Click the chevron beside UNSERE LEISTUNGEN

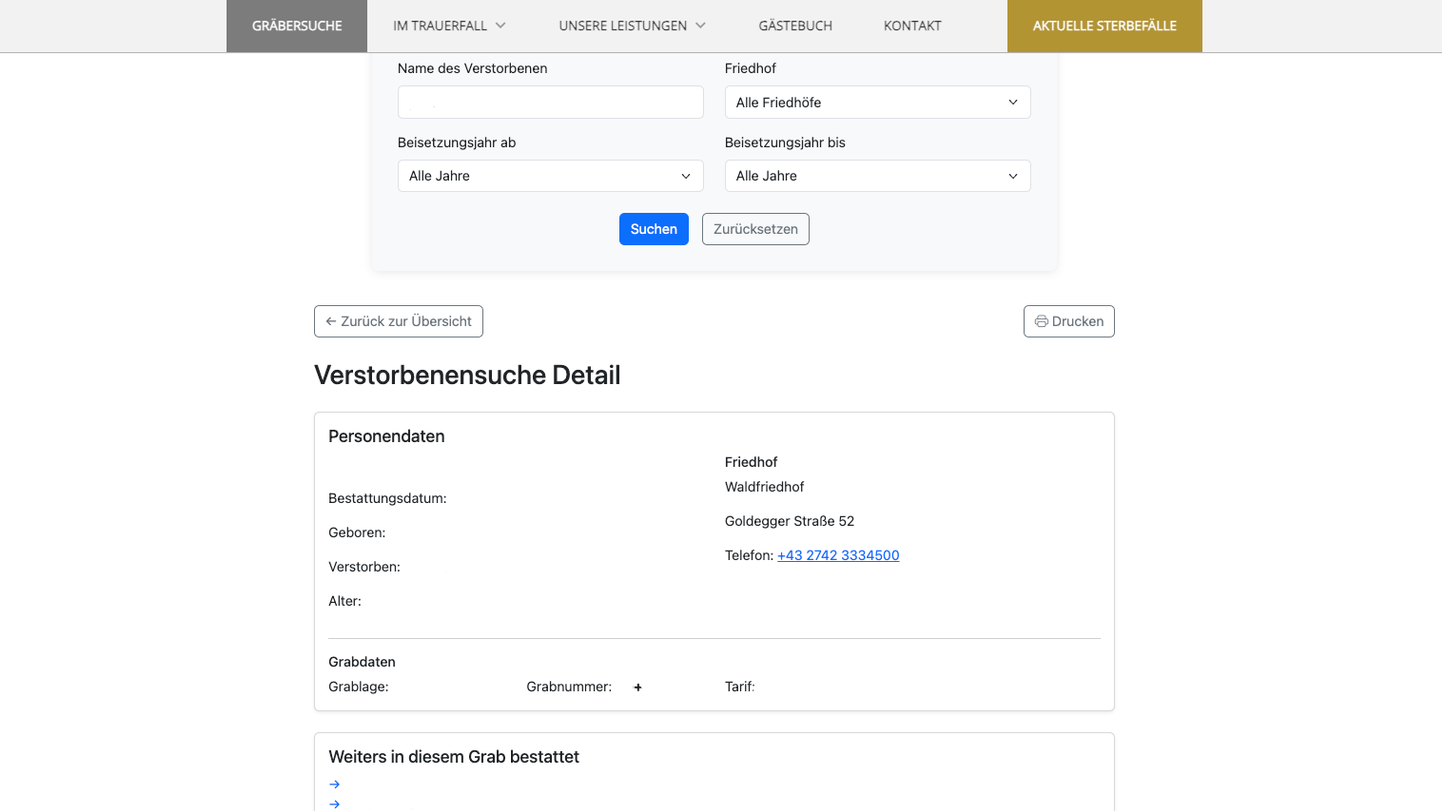pyautogui.click(x=701, y=25)
